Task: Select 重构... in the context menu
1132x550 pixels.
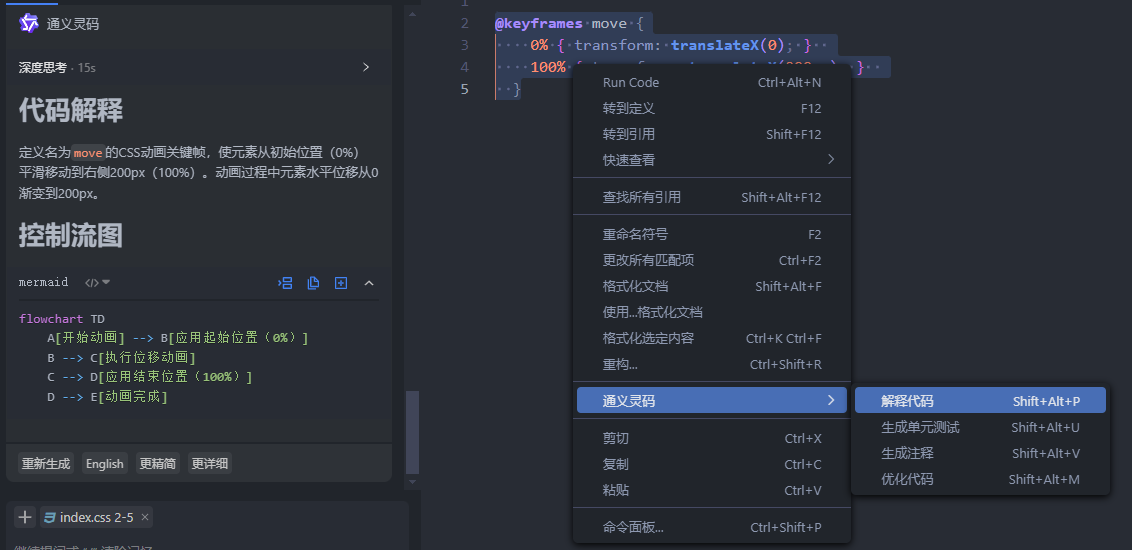Action: pos(712,365)
